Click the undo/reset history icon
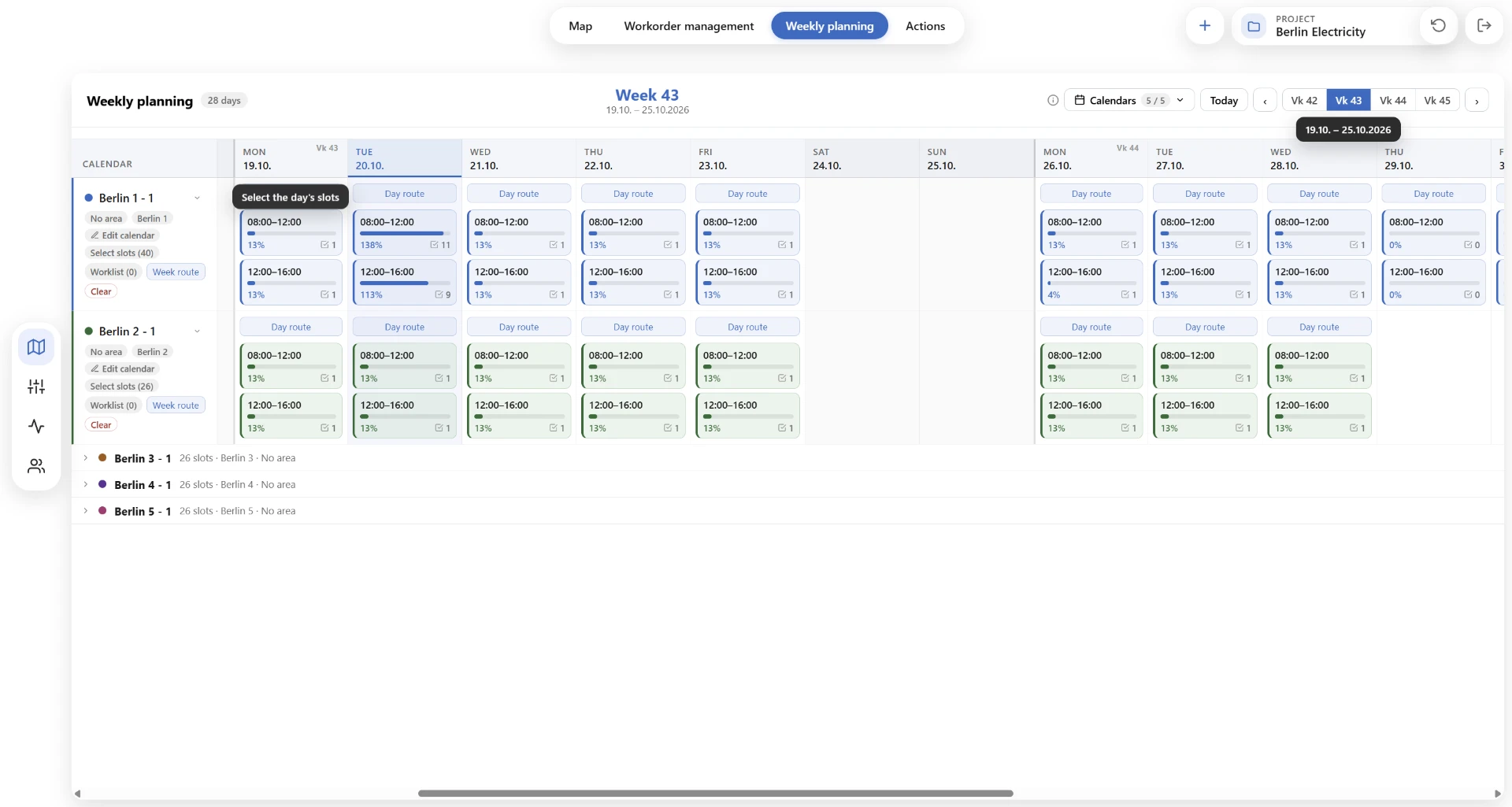This screenshot has height=807, width=1512. pyautogui.click(x=1438, y=26)
